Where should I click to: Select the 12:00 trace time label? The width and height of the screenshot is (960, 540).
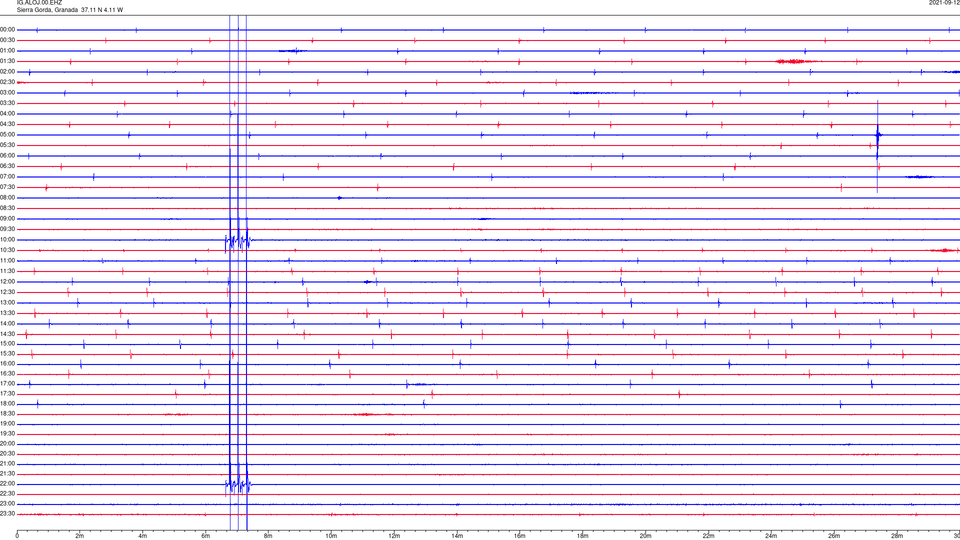(8, 282)
